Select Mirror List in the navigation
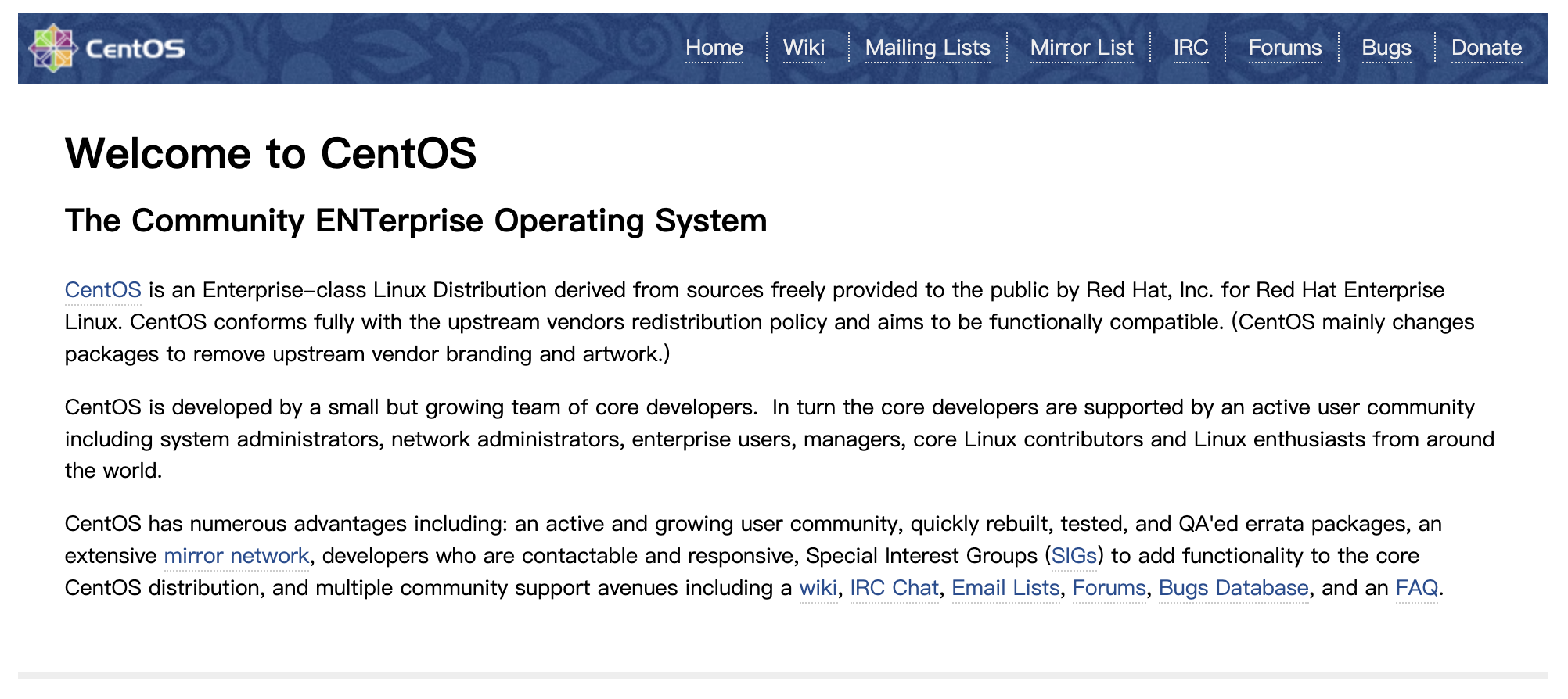Viewport: 1568px width, 699px height. pos(1082,48)
